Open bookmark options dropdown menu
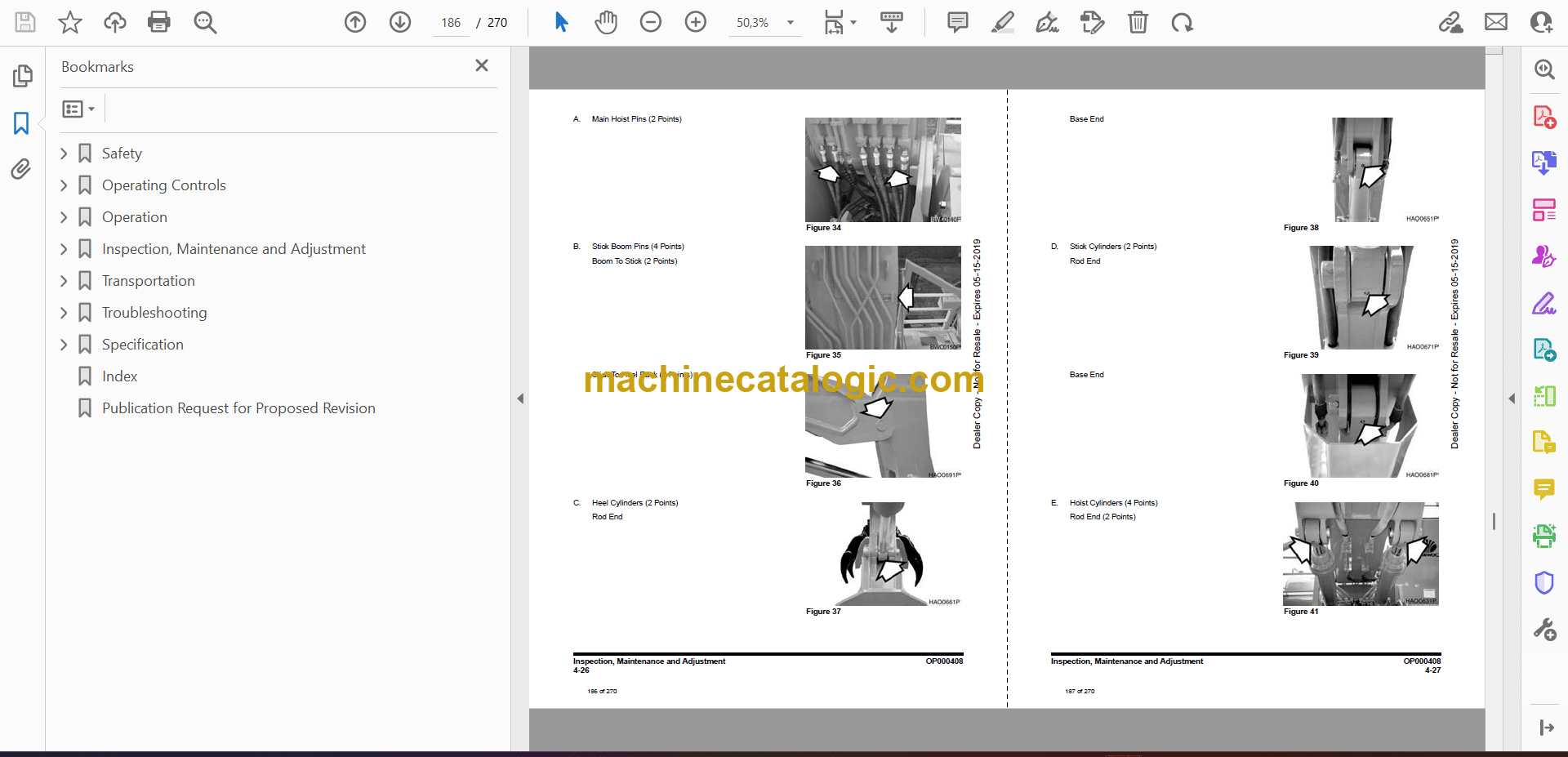 point(78,109)
